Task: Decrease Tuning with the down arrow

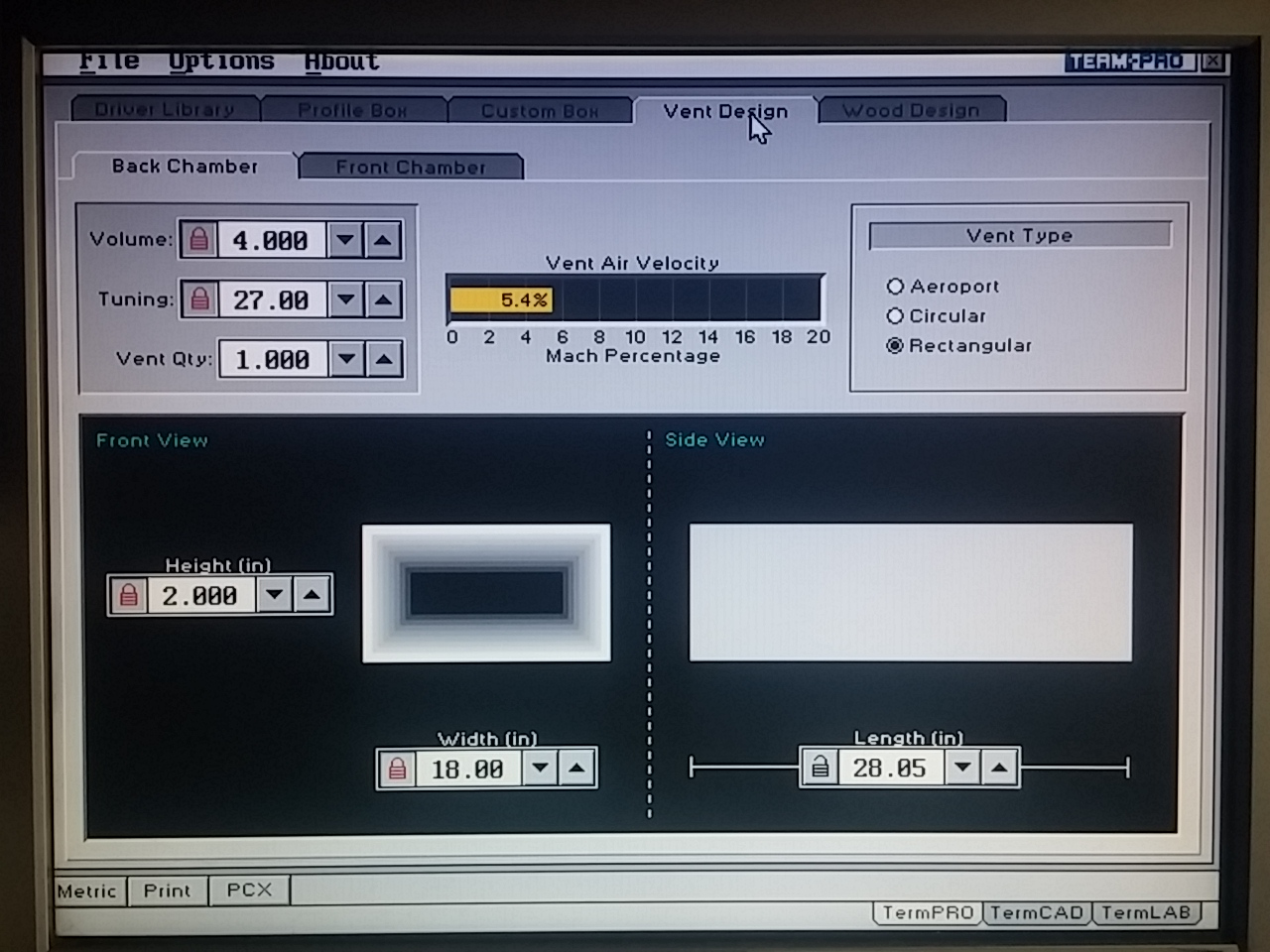Action: point(346,299)
